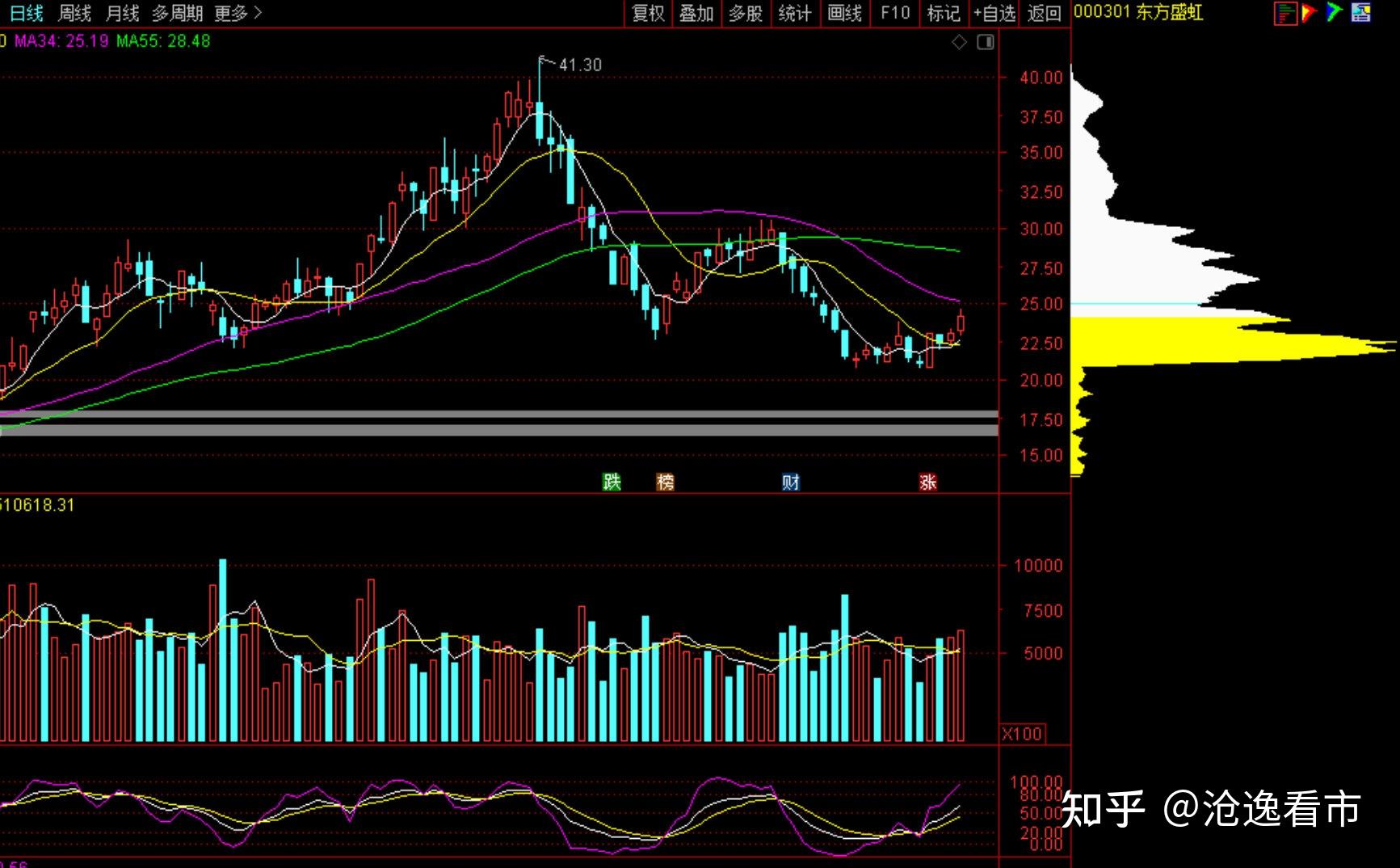Click the 5000 volume axis label
The image size is (1400, 868).
coord(1043,653)
